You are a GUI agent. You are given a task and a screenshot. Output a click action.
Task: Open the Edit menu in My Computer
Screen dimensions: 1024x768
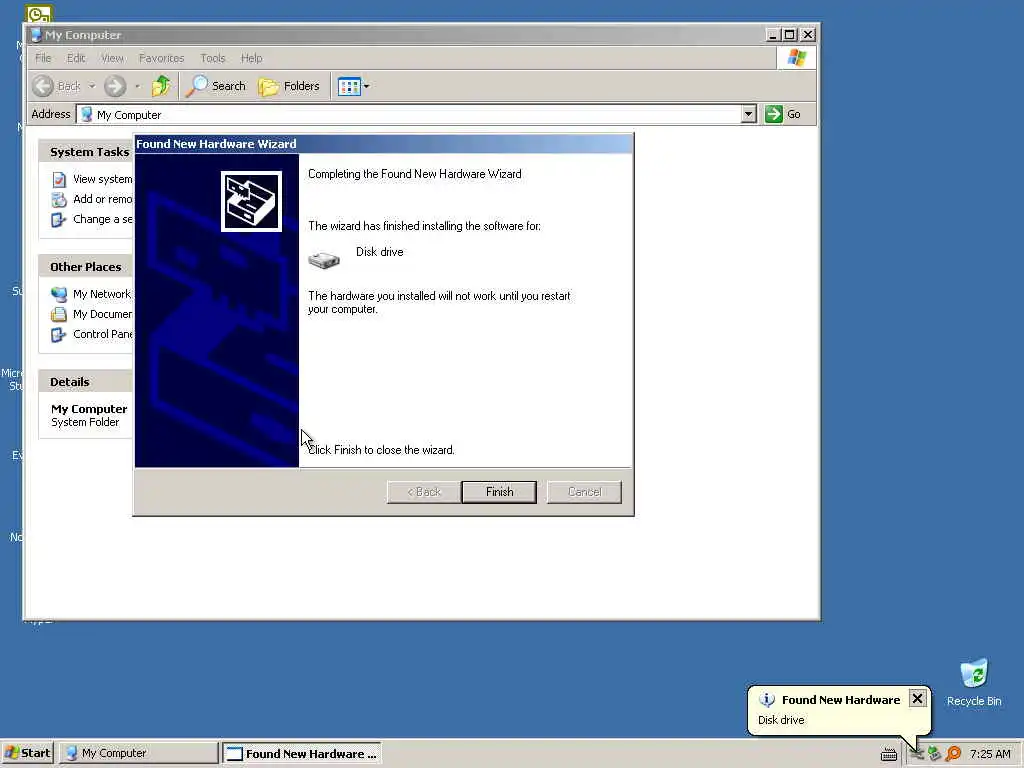pyautogui.click(x=76, y=58)
